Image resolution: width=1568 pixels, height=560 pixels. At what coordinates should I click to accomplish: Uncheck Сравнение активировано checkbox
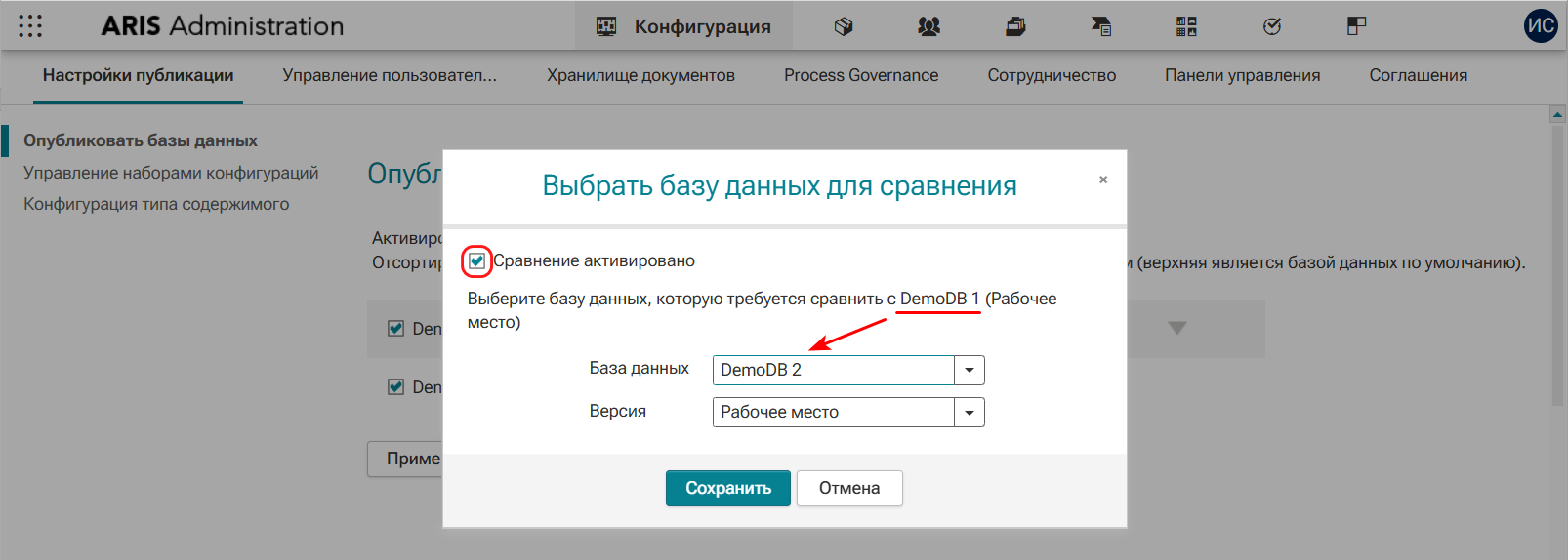476,260
